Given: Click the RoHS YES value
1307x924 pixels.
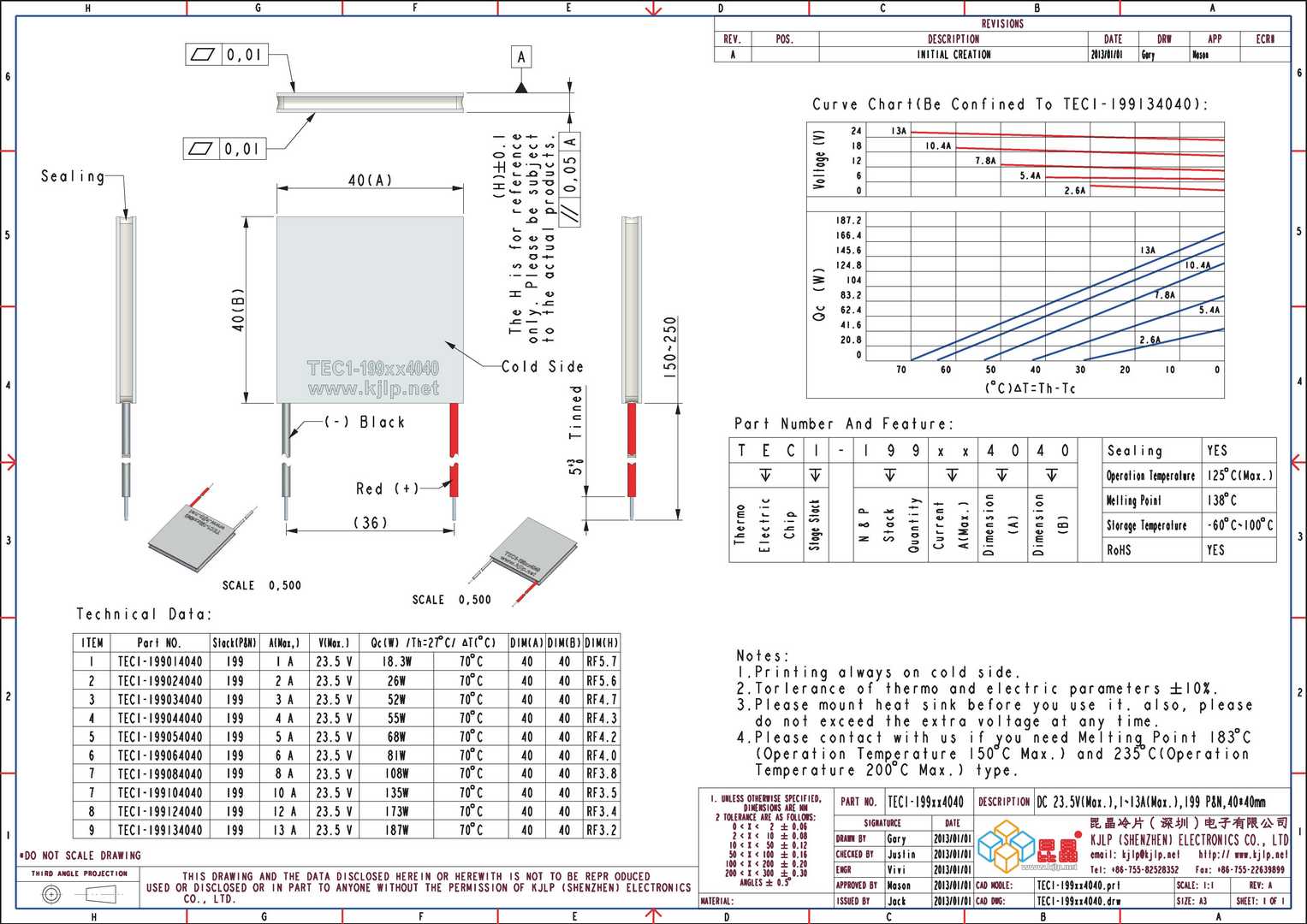Looking at the screenshot, I should tap(1216, 550).
